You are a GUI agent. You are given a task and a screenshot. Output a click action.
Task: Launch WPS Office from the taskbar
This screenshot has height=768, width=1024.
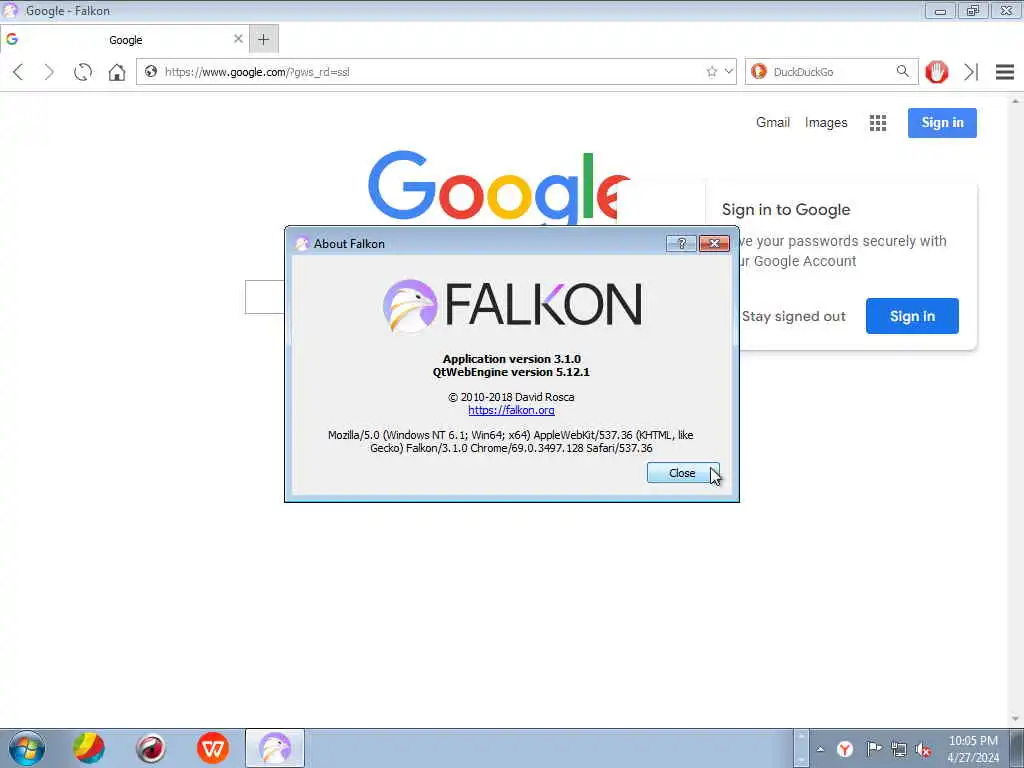pyautogui.click(x=213, y=748)
